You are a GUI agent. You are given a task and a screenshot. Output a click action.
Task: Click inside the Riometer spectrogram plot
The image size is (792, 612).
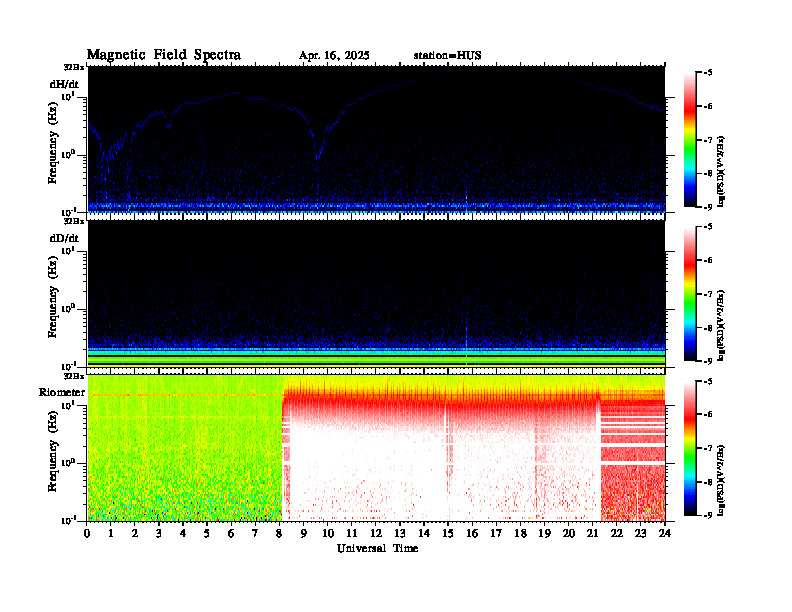(376, 448)
